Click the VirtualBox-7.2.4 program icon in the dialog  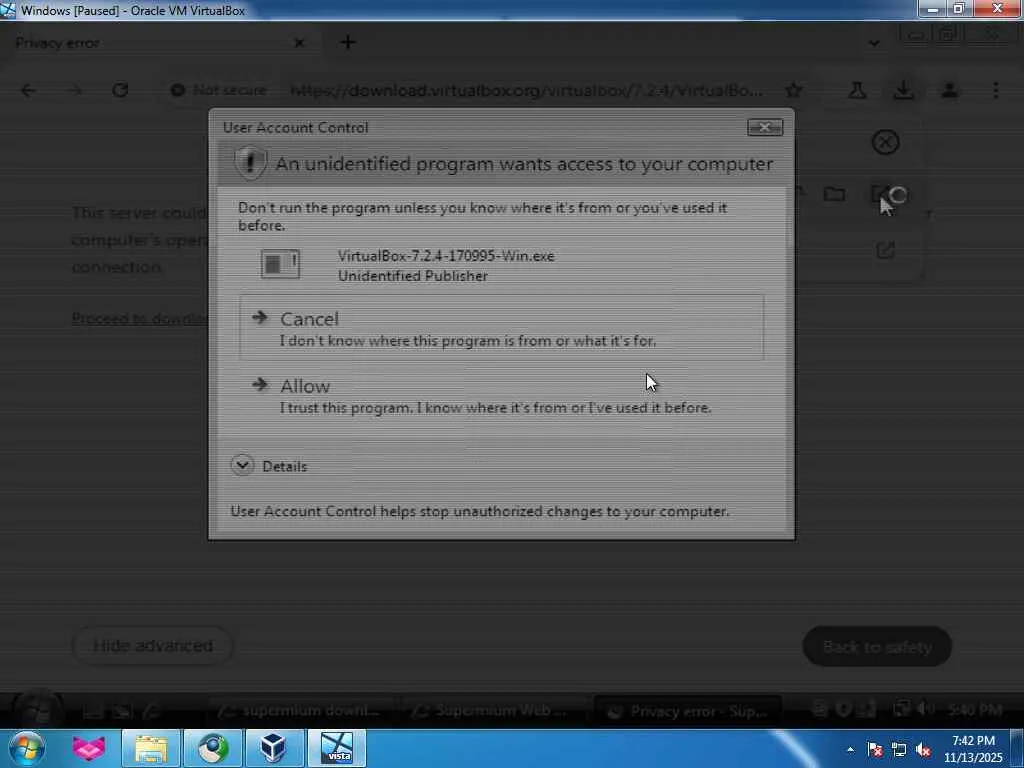pos(280,264)
